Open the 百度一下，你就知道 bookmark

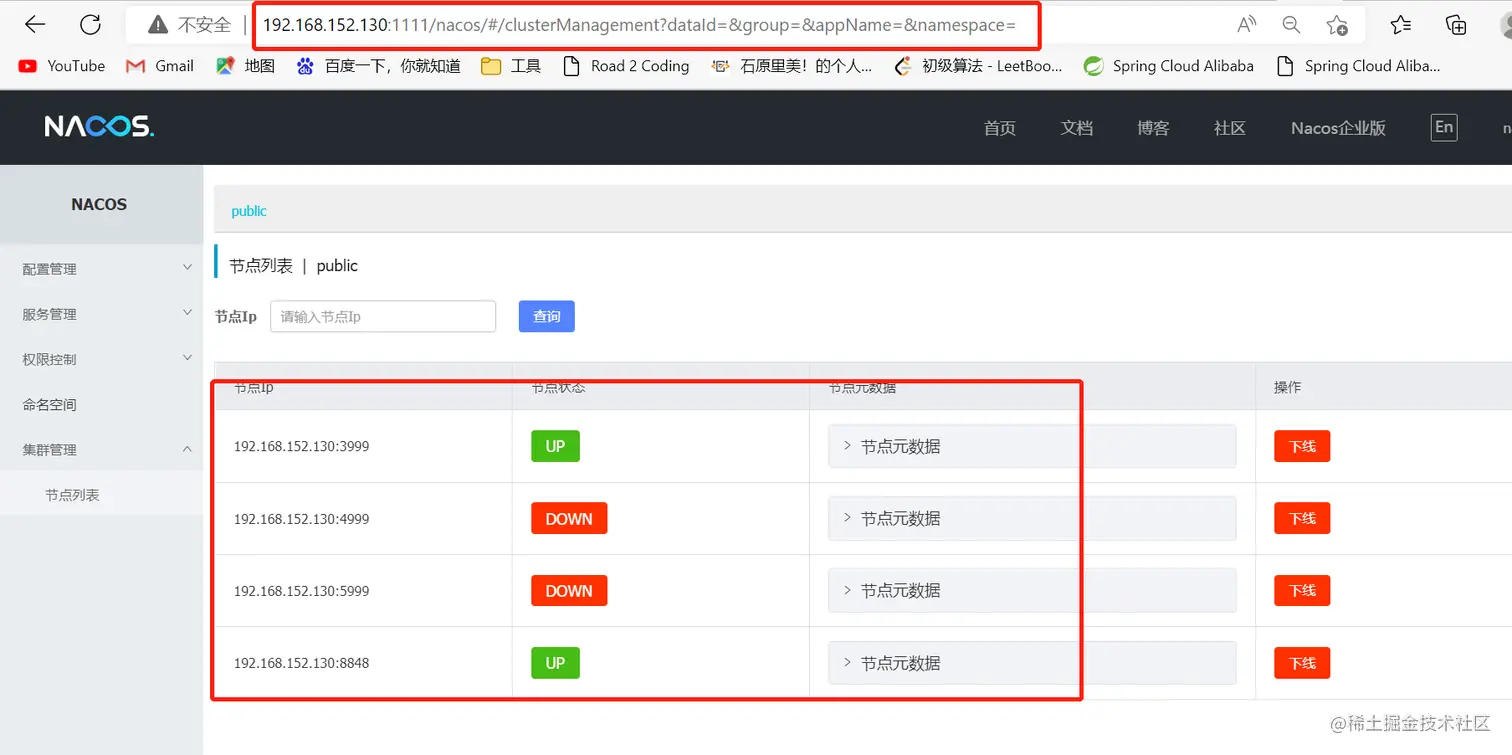[379, 66]
